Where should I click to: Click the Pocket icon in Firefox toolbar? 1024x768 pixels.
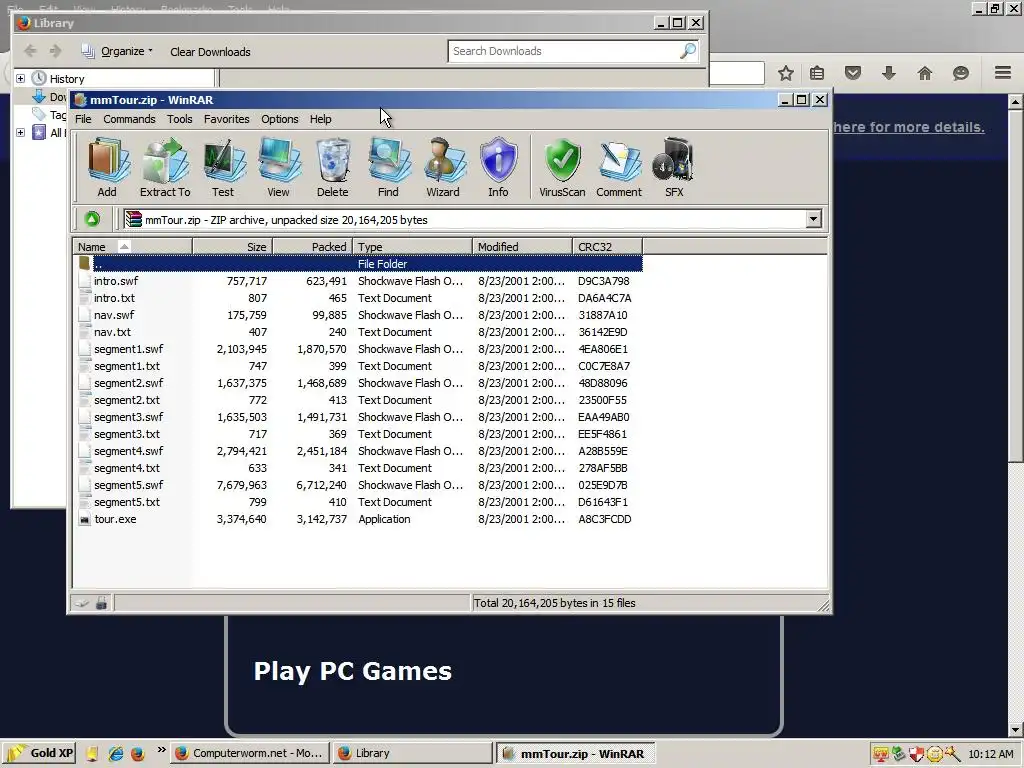(x=853, y=72)
